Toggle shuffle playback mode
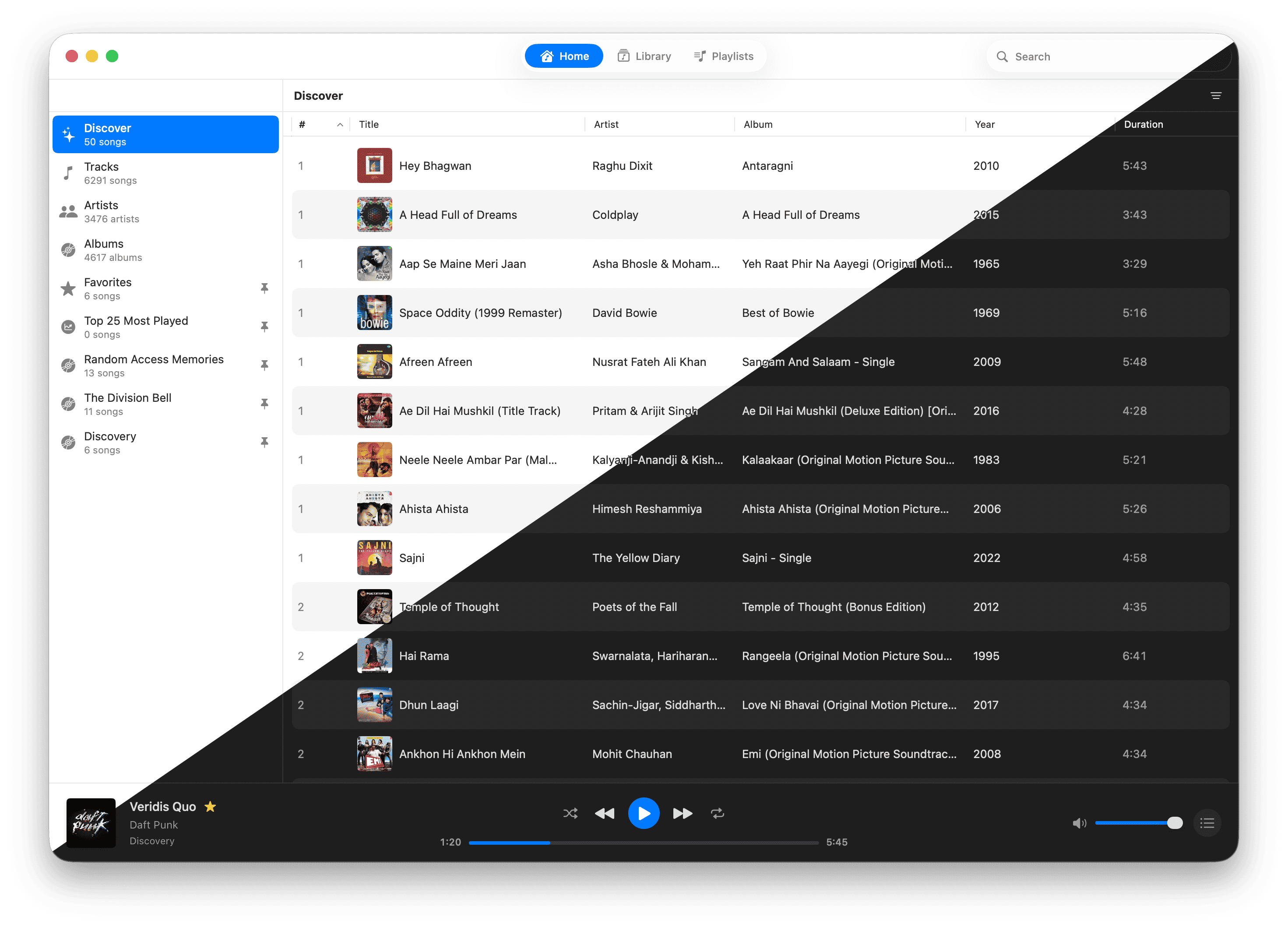Screen dimensions: 1288x927 tap(570, 813)
